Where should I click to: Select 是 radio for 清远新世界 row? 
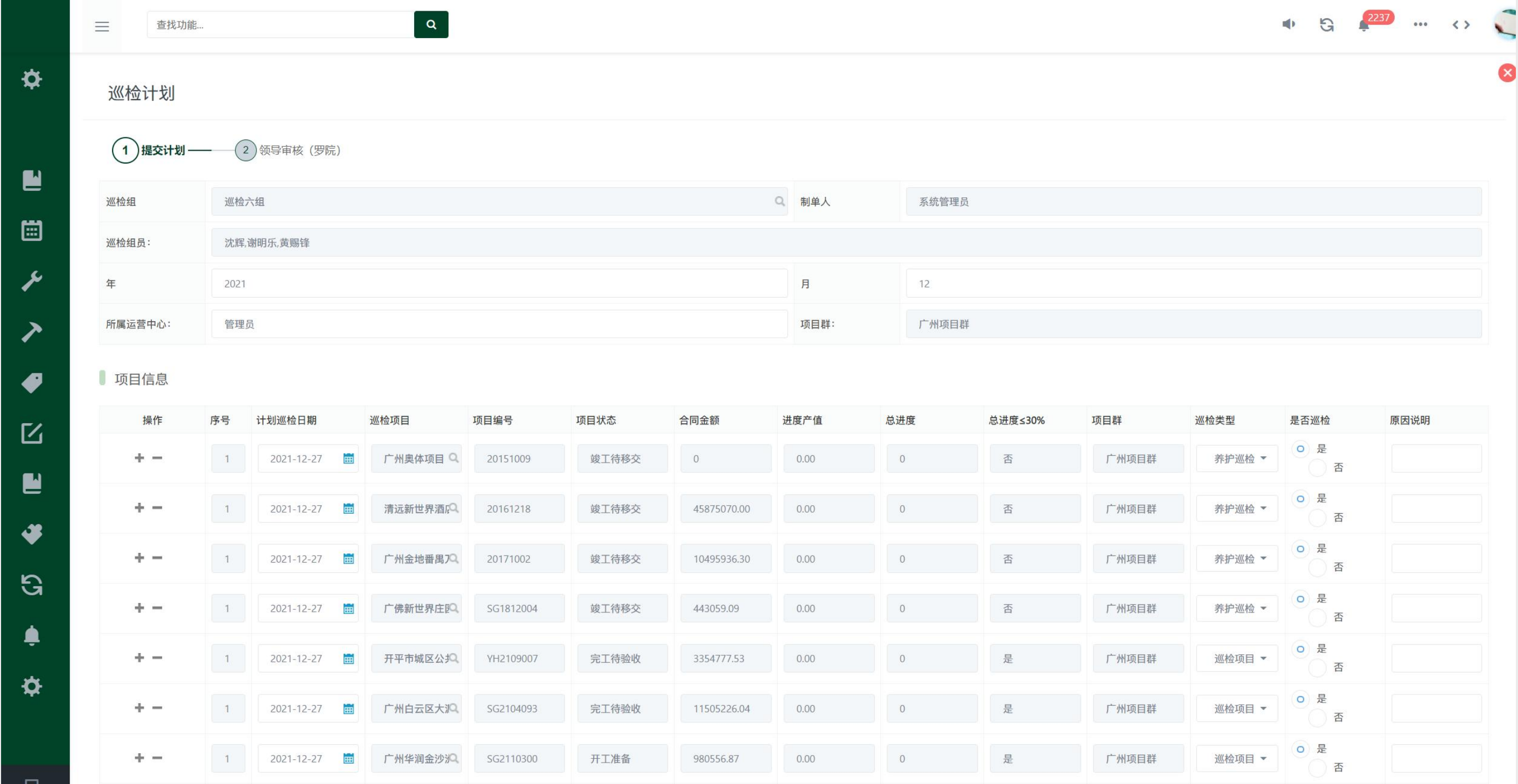[x=1300, y=499]
